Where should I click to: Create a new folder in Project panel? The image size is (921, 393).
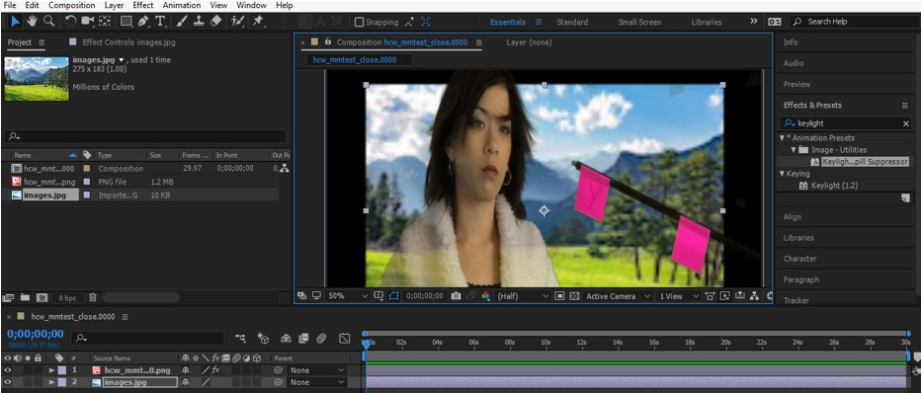coord(25,298)
